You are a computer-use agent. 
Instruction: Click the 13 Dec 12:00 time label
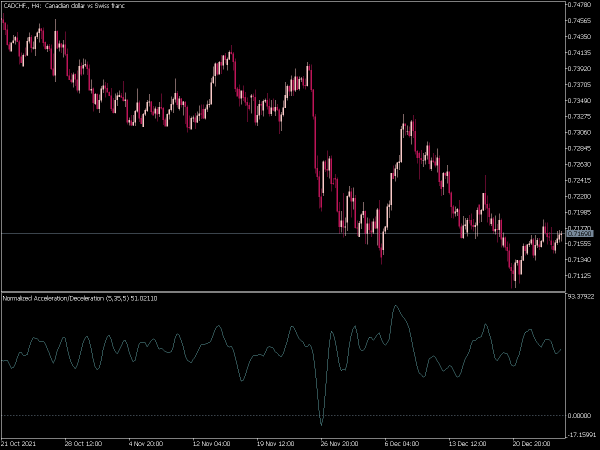click(468, 444)
